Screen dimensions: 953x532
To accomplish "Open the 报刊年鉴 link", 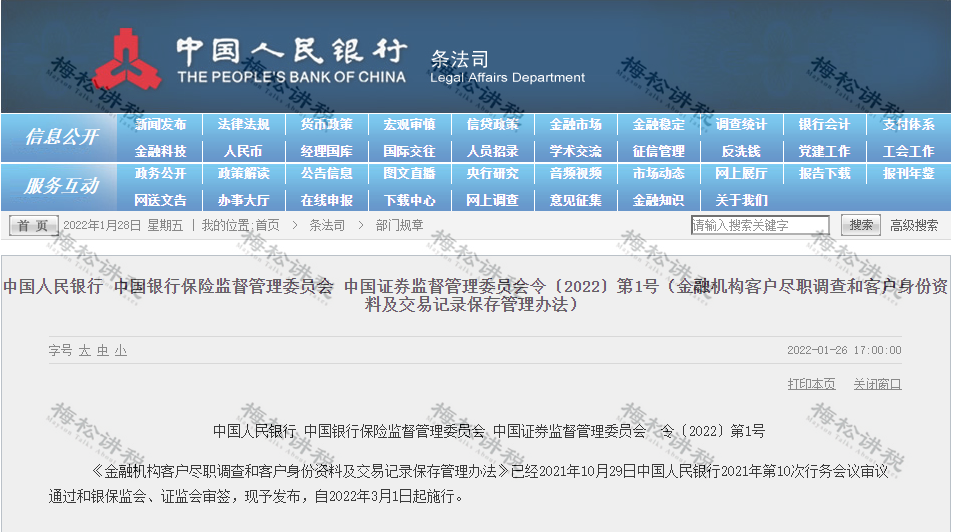I will [x=908, y=174].
